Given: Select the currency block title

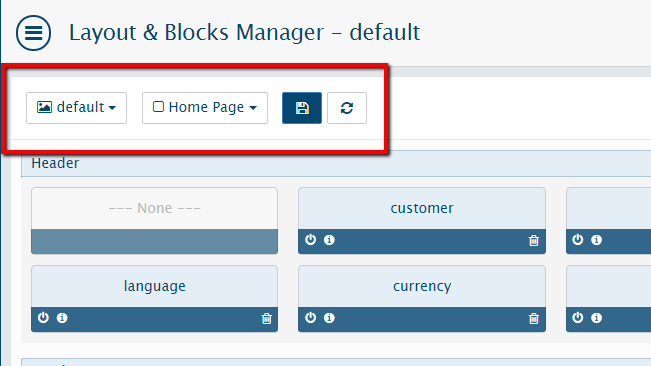Looking at the screenshot, I should point(422,286).
